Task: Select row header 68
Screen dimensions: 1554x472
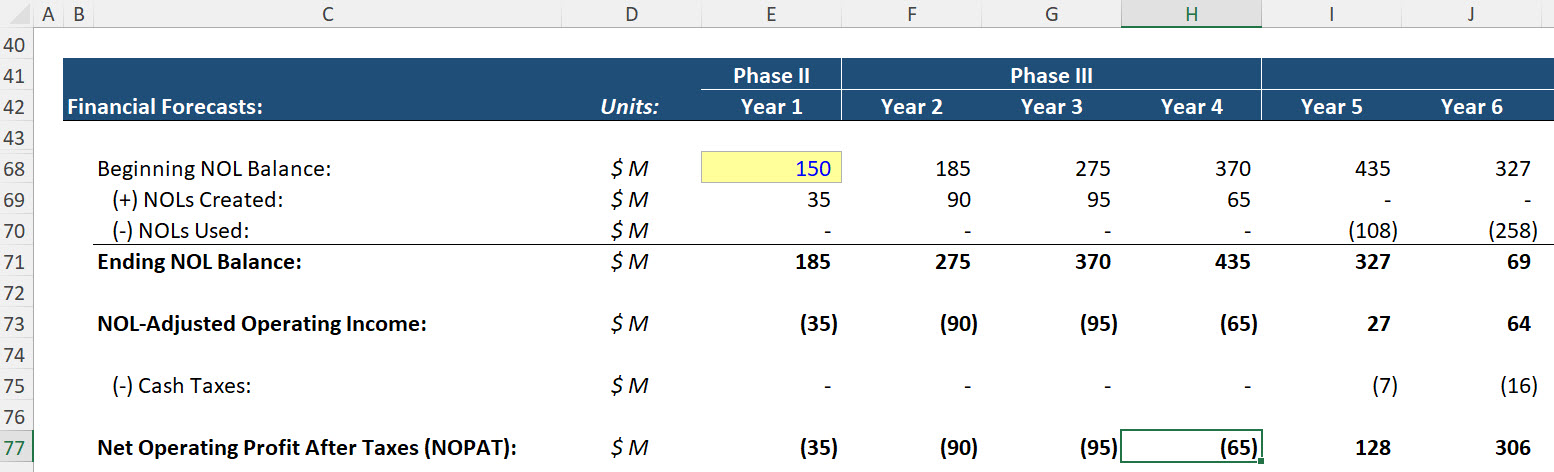Action: [x=17, y=169]
